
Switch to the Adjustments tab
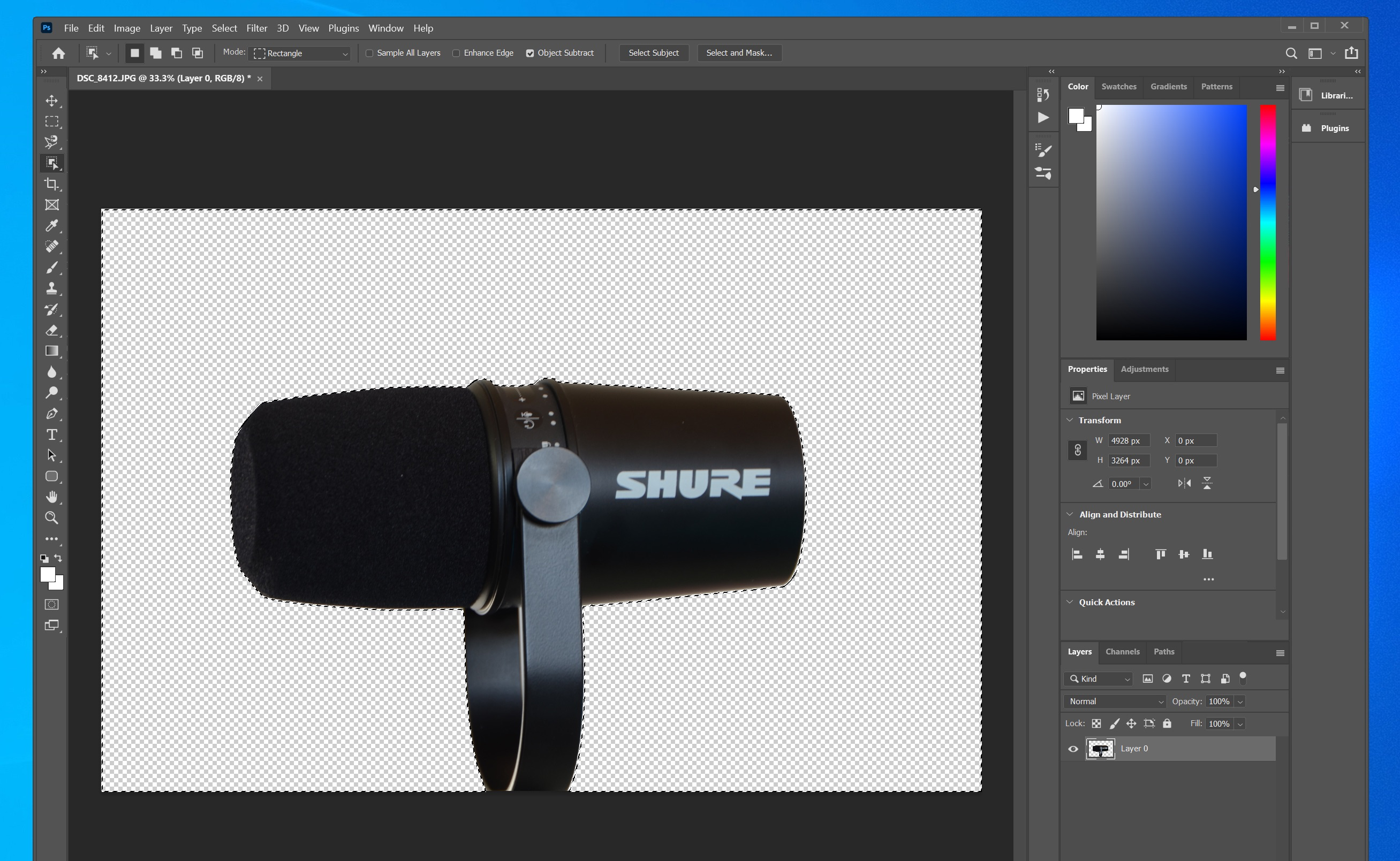[1144, 369]
